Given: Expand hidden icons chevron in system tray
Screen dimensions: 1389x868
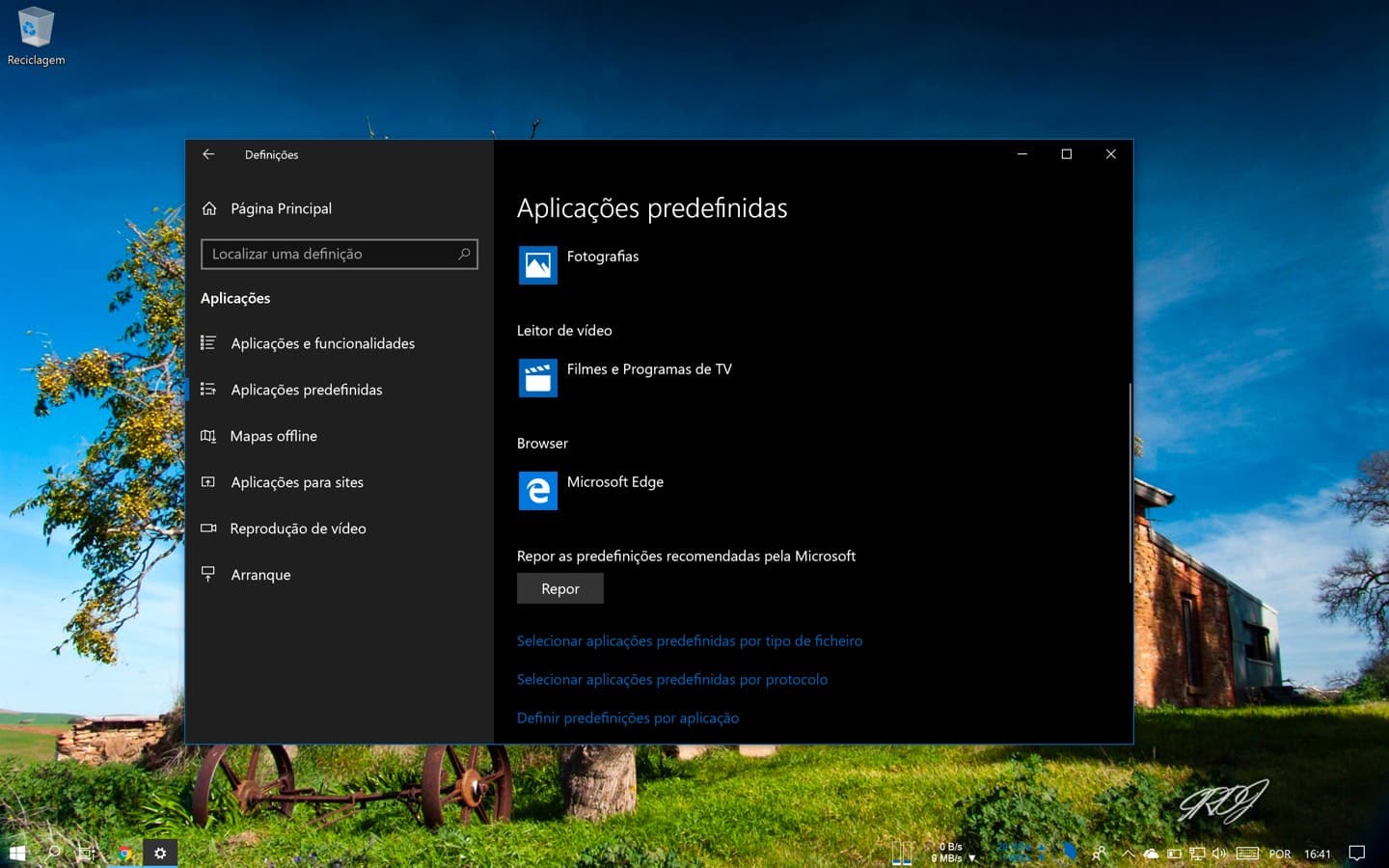Looking at the screenshot, I should [1129, 853].
